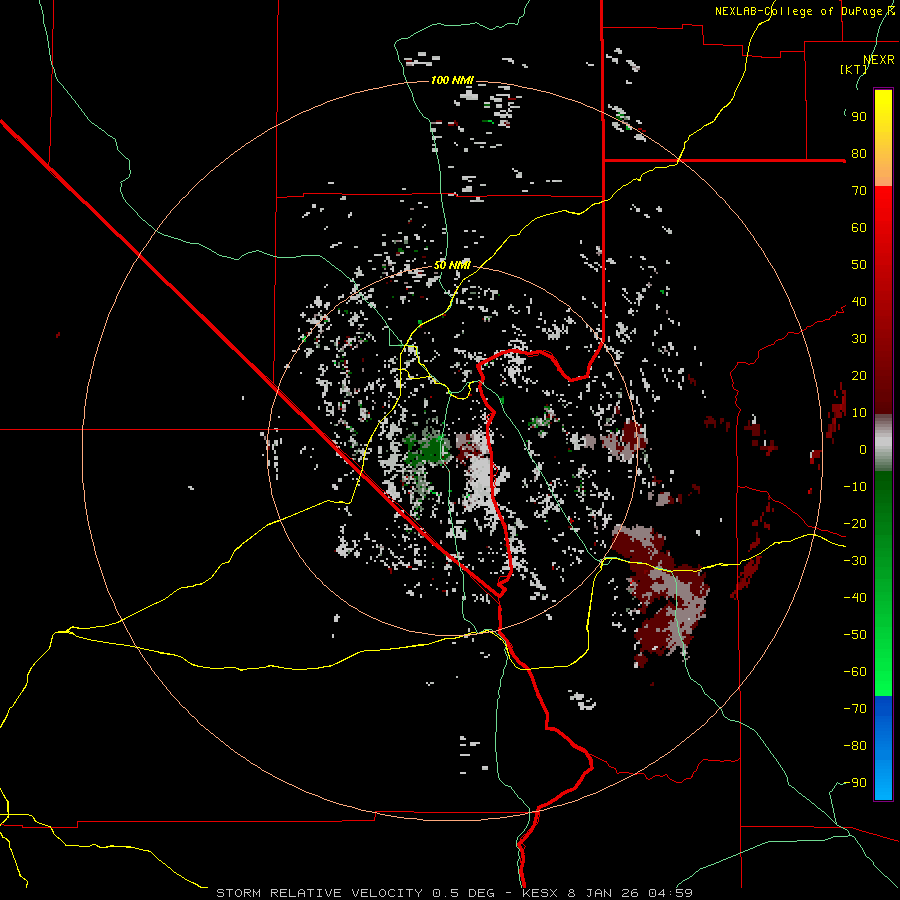Screen dimensions: 900x900
Task: Select the positive 80 scale value
Action: [859, 154]
